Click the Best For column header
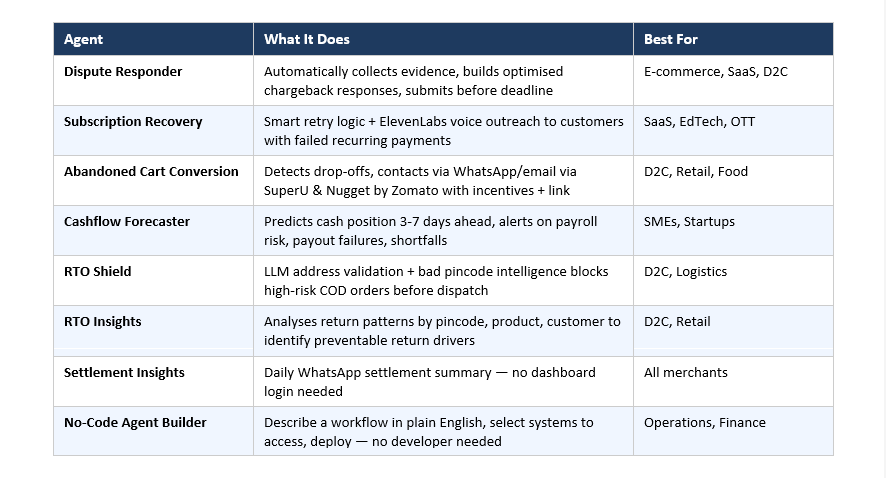The image size is (886, 478). [x=672, y=40]
